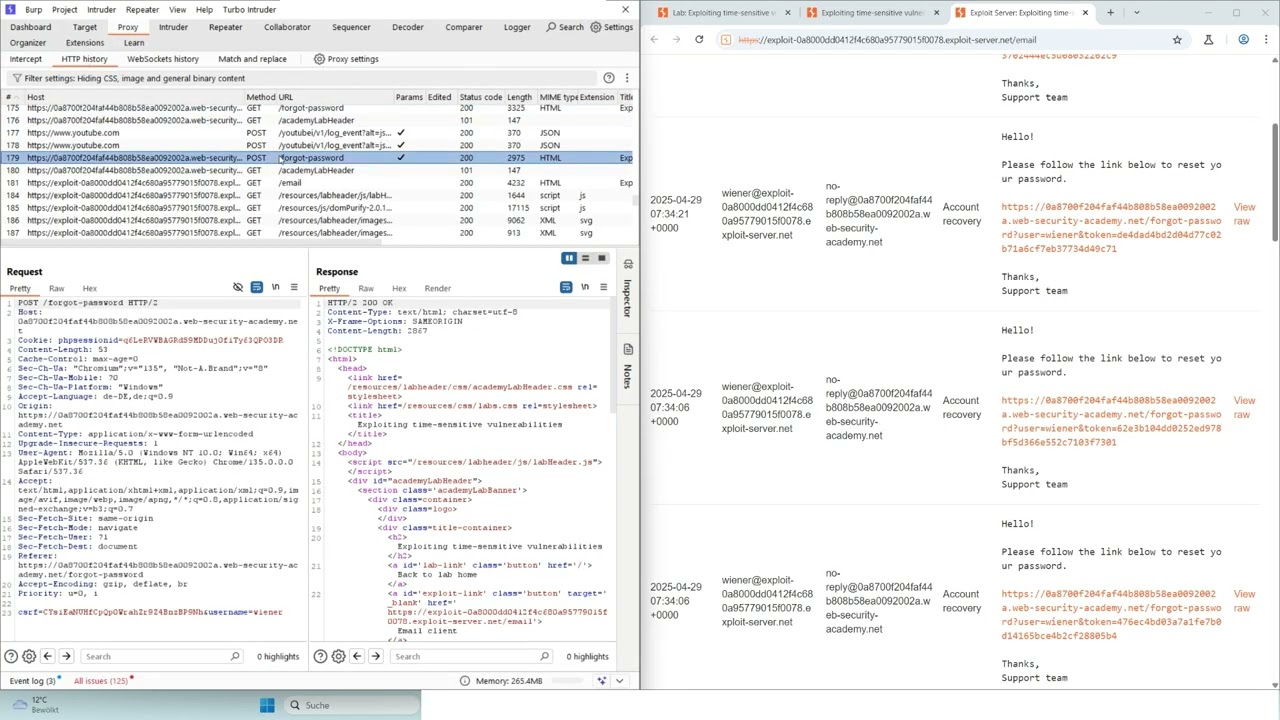1280x720 pixels.
Task: Sort HTTP history by Host column
Action: [134, 98]
